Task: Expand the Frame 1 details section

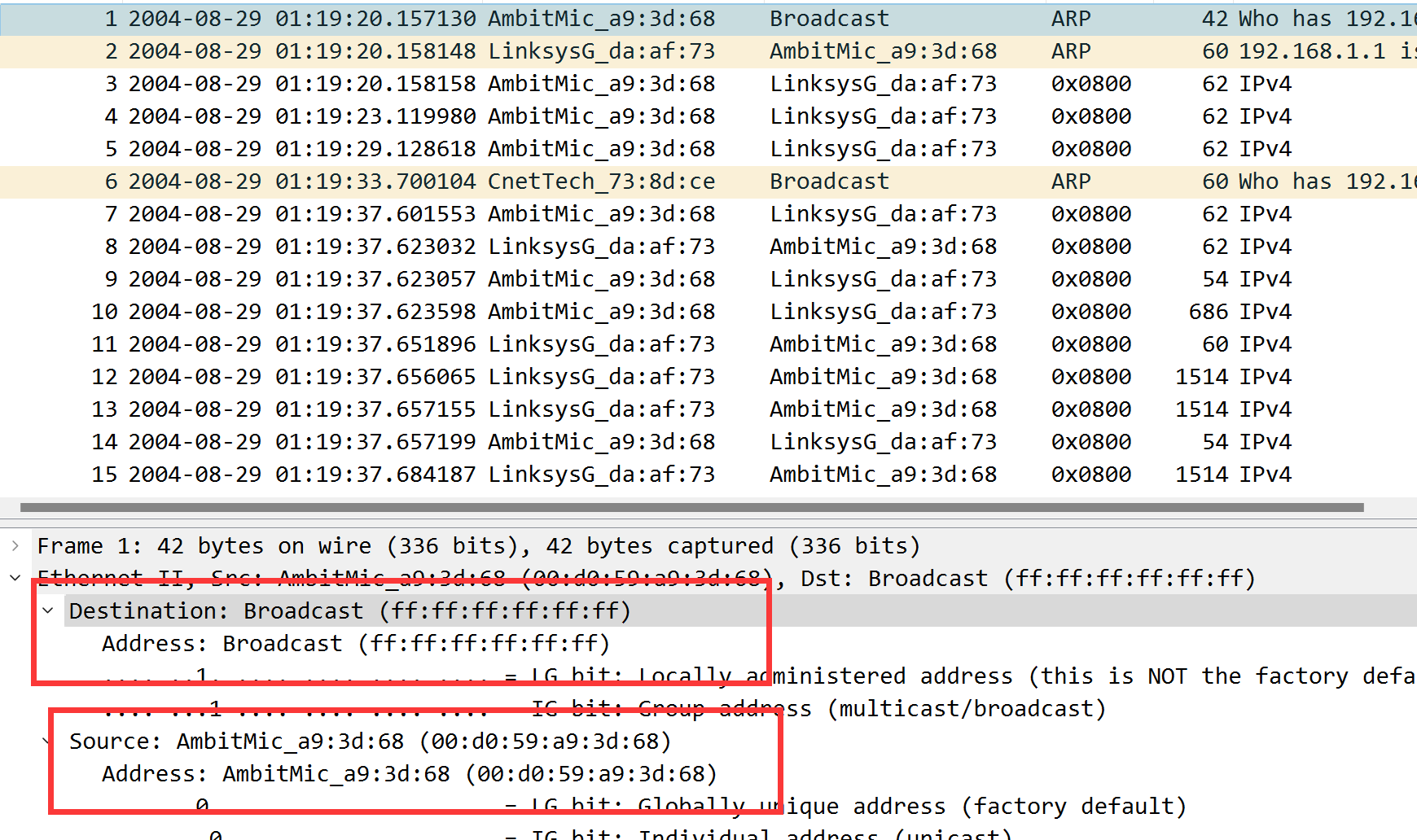Action: [x=15, y=545]
